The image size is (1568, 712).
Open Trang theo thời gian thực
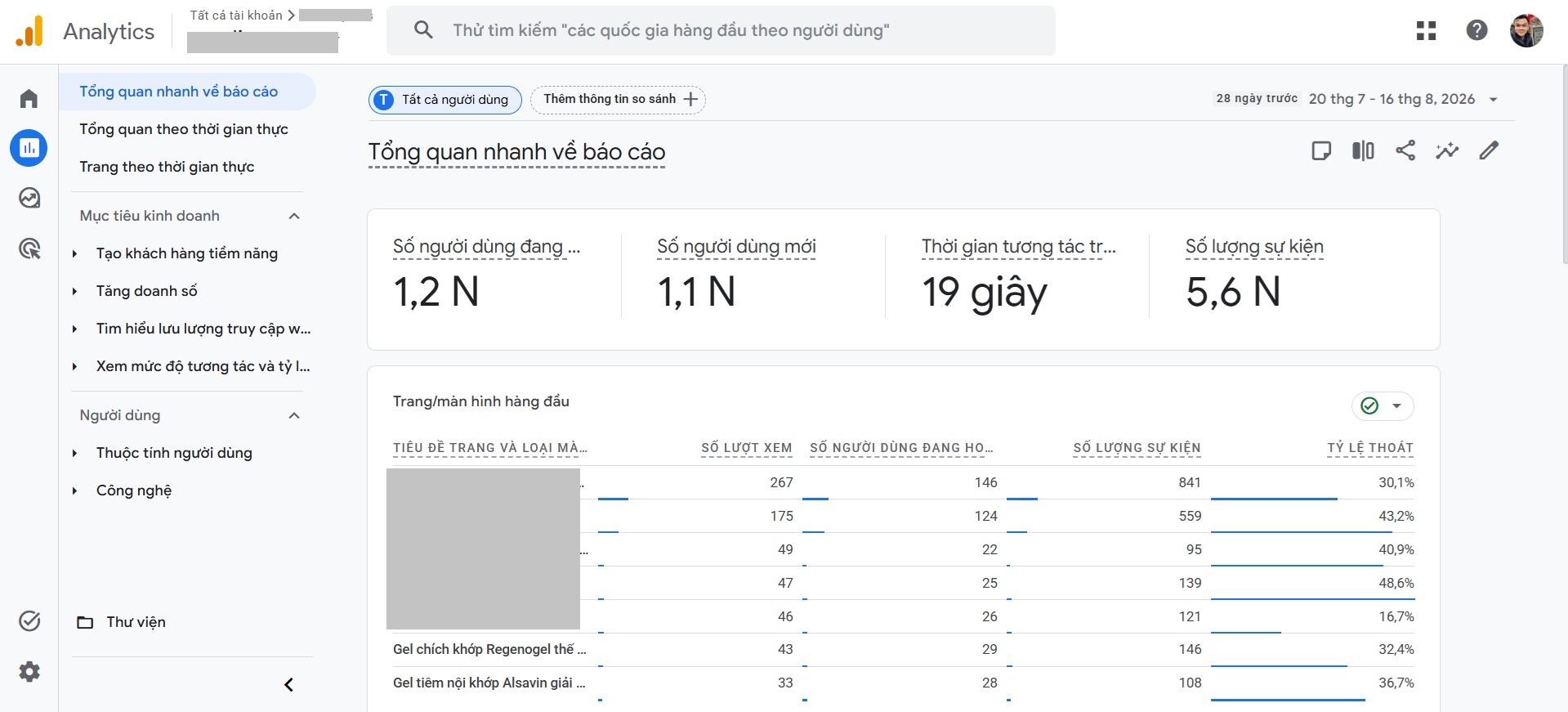[167, 167]
